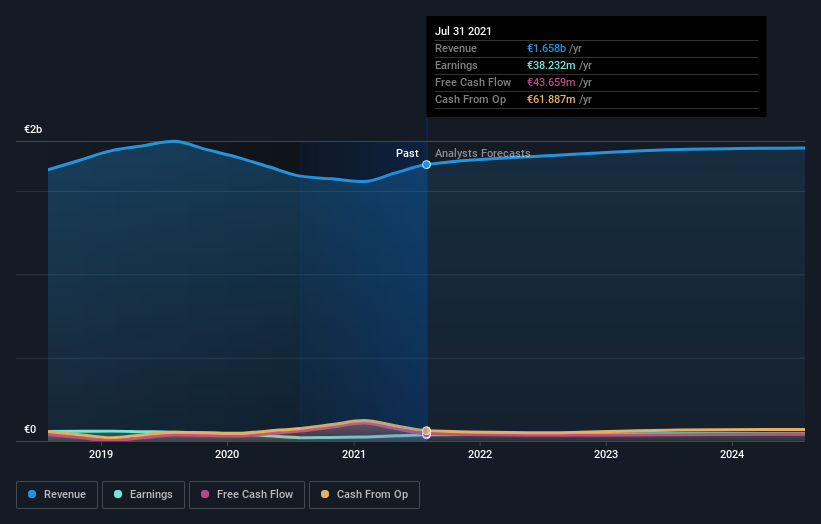Select the orange Cash From Op data point marker
This screenshot has width=821, height=524.
pyautogui.click(x=426, y=430)
